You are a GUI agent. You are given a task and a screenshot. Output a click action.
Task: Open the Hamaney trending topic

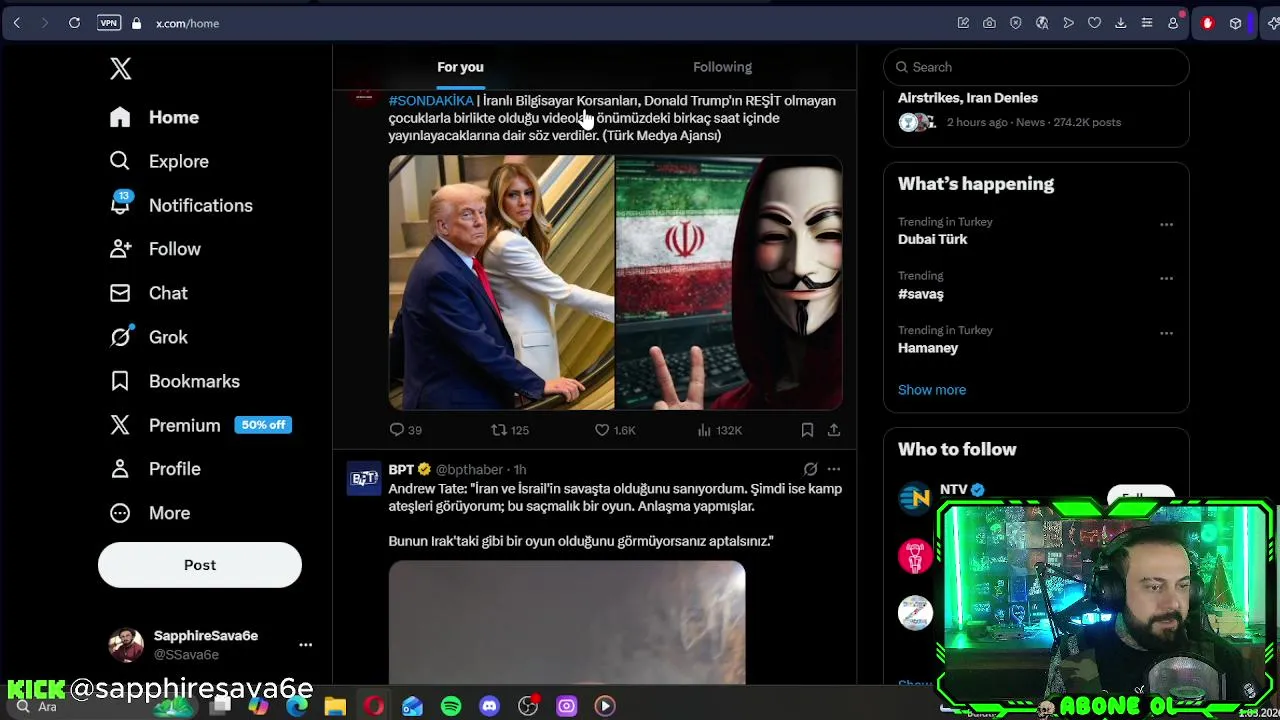pyautogui.click(x=928, y=348)
